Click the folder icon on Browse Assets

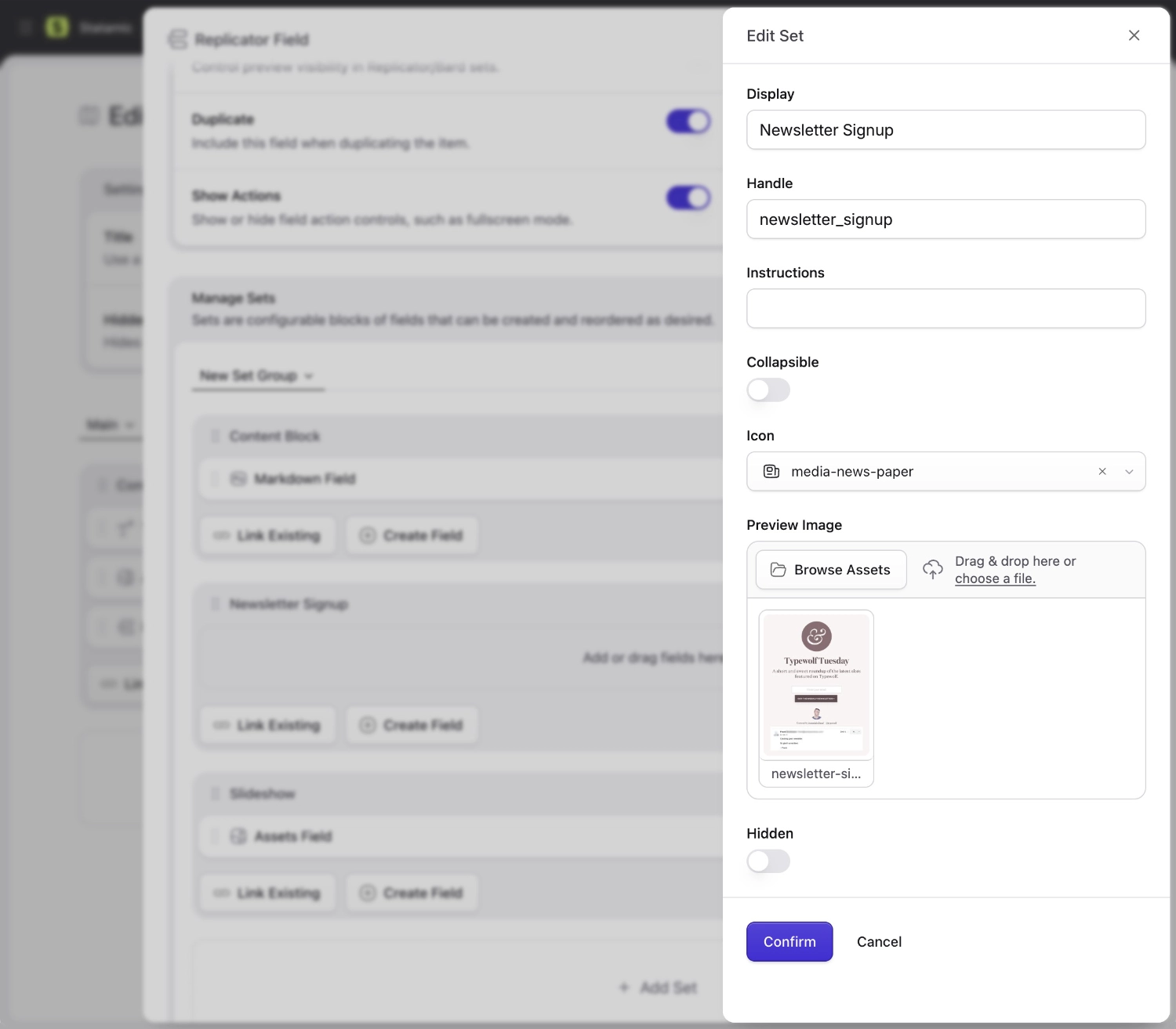coord(777,569)
